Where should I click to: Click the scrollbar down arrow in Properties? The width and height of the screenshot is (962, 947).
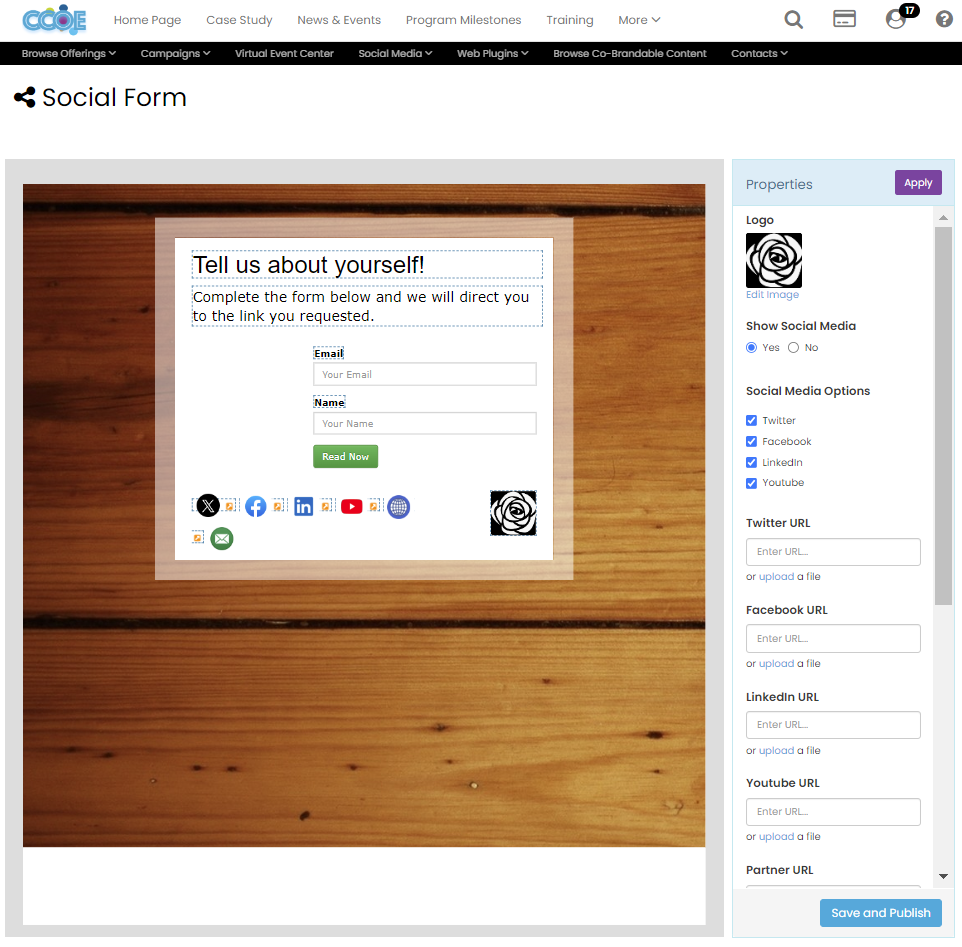pyautogui.click(x=944, y=876)
